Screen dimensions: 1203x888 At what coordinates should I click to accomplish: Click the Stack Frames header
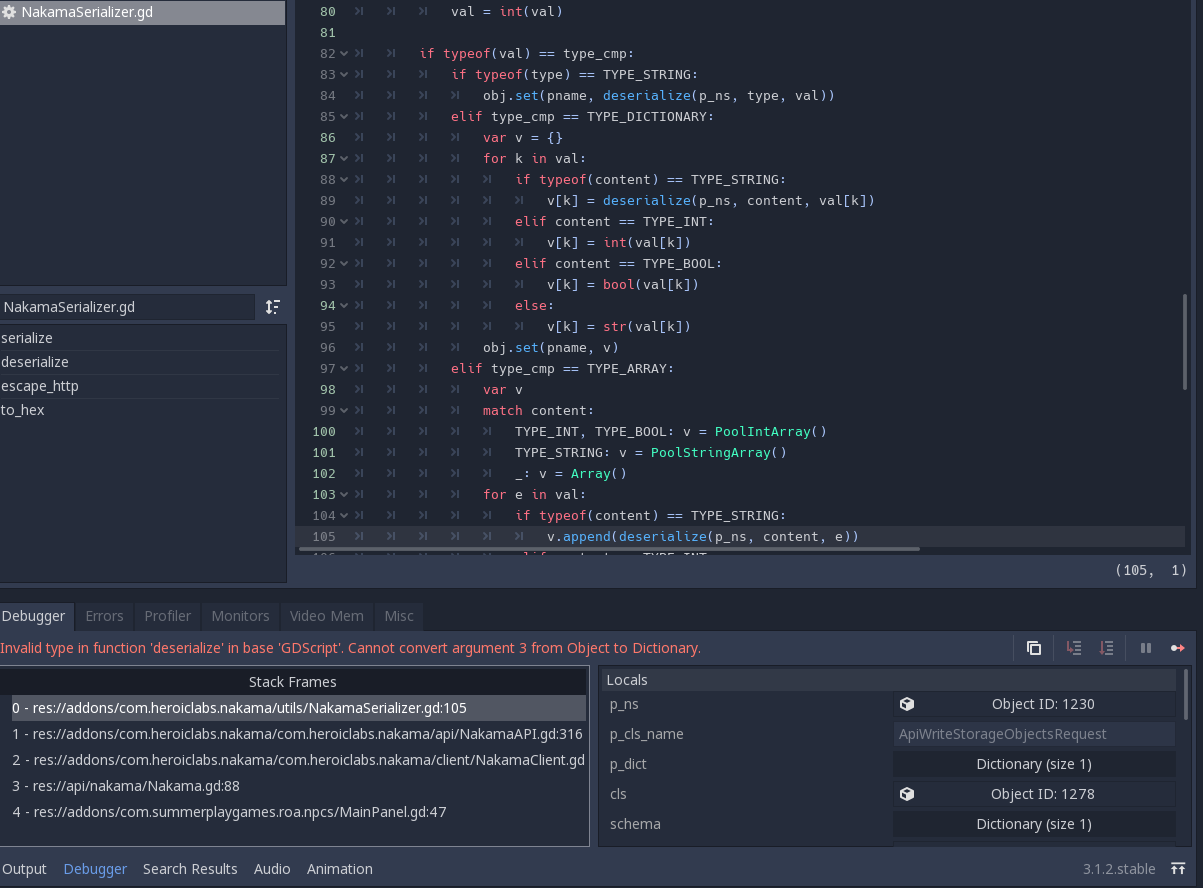[x=293, y=682]
